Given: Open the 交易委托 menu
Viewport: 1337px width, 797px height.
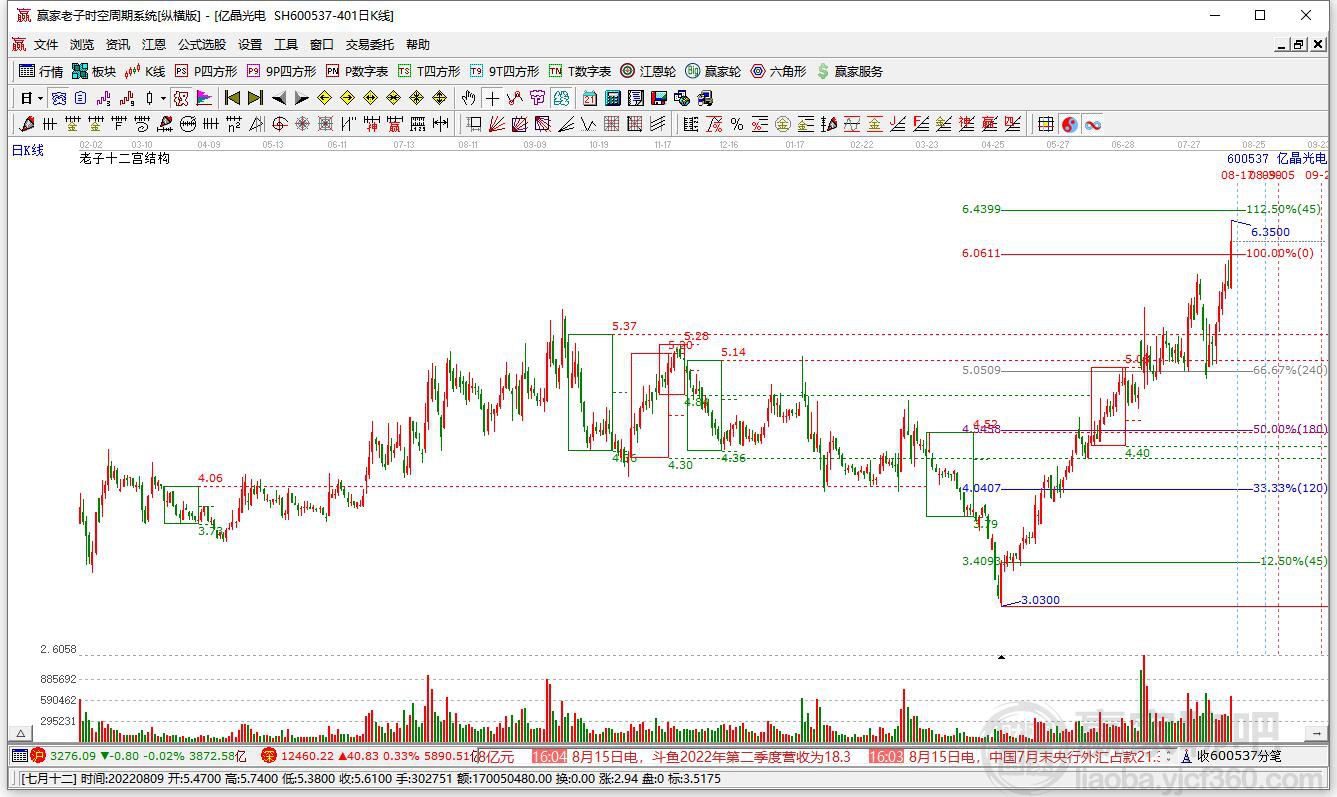Looking at the screenshot, I should point(370,45).
